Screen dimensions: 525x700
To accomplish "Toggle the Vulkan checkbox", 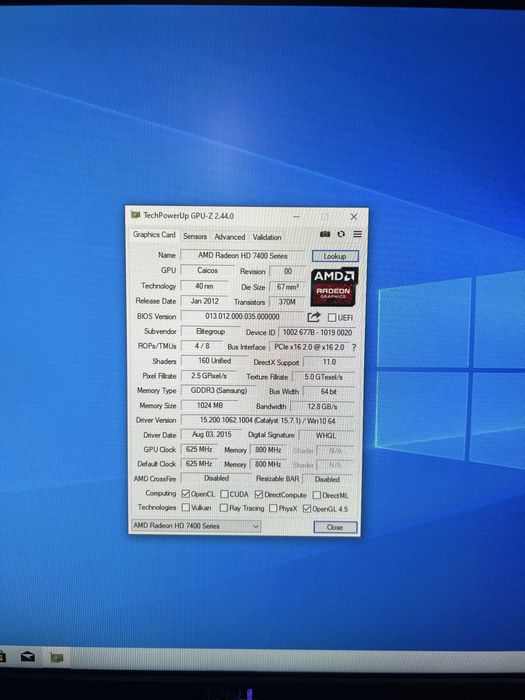I will [x=186, y=508].
